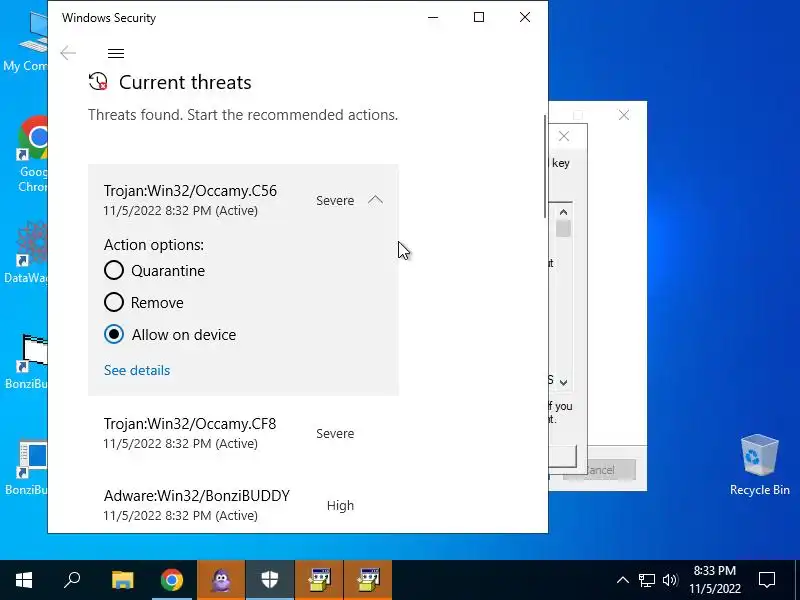Click the Current threats history icon

[98, 82]
